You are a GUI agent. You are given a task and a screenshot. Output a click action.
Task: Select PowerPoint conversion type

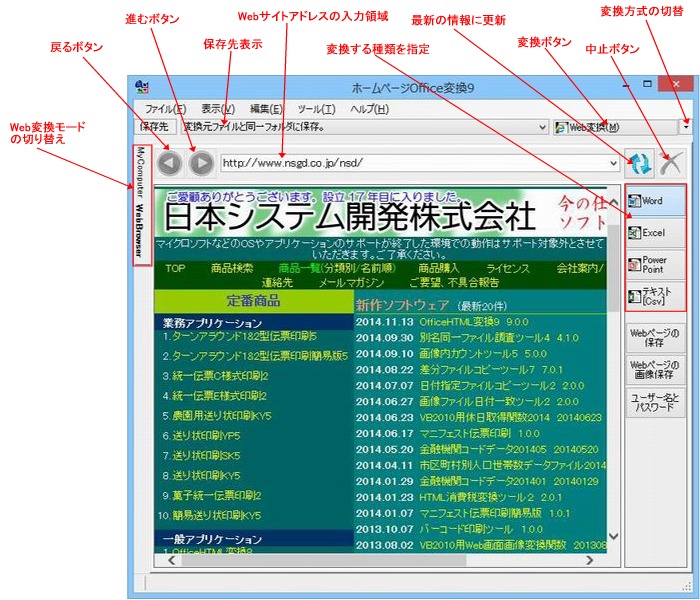[655, 264]
